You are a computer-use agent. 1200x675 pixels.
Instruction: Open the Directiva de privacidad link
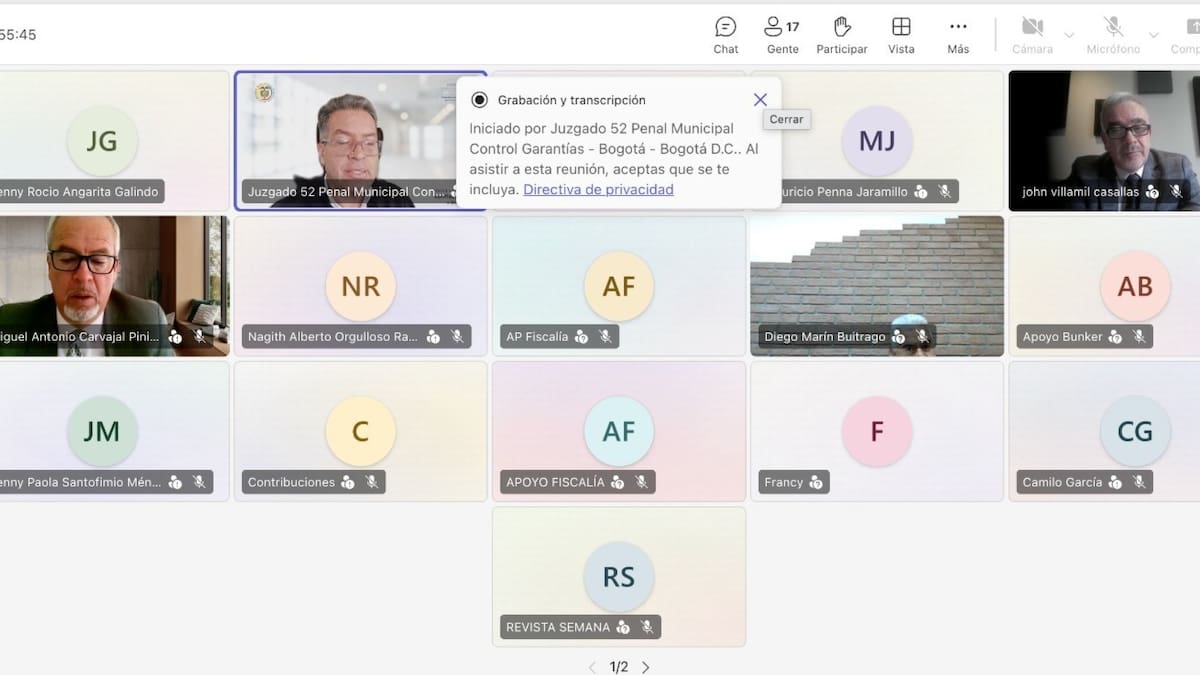(x=598, y=189)
